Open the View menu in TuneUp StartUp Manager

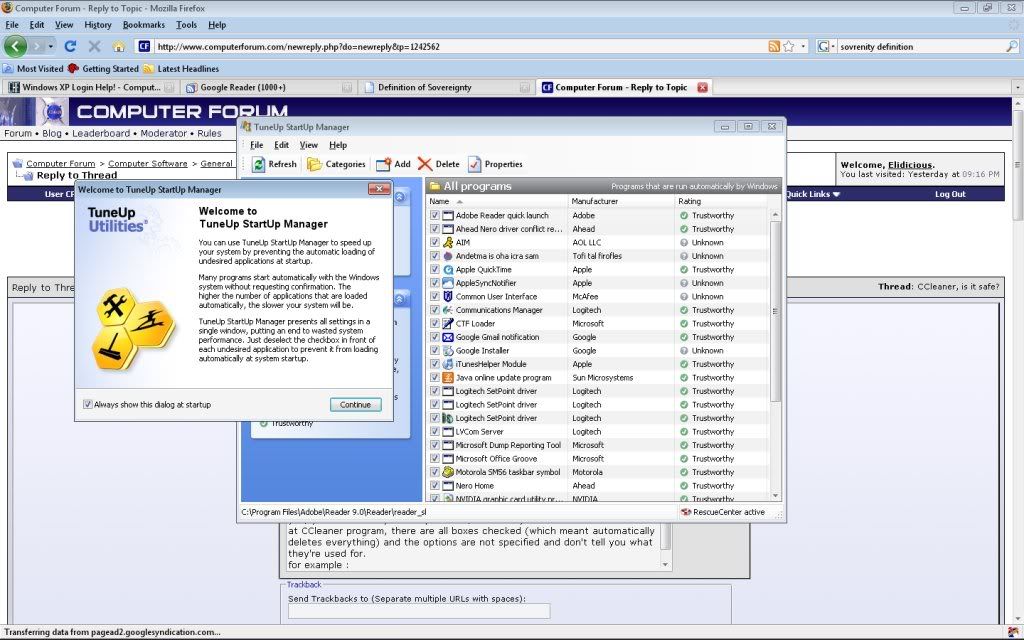pyautogui.click(x=309, y=145)
